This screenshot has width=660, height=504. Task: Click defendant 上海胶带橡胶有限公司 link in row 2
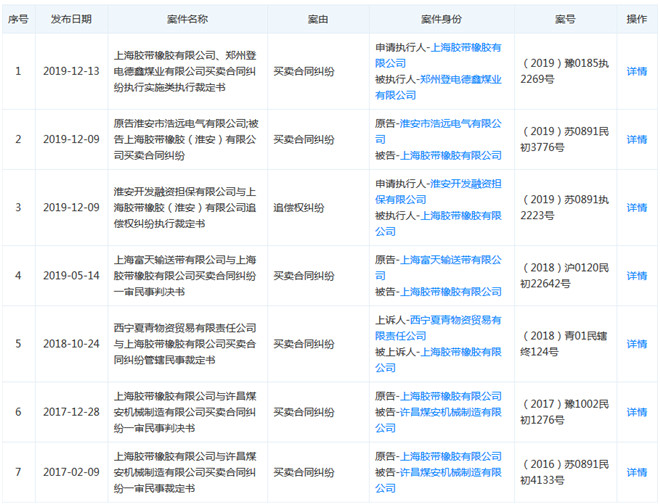[x=450, y=155]
